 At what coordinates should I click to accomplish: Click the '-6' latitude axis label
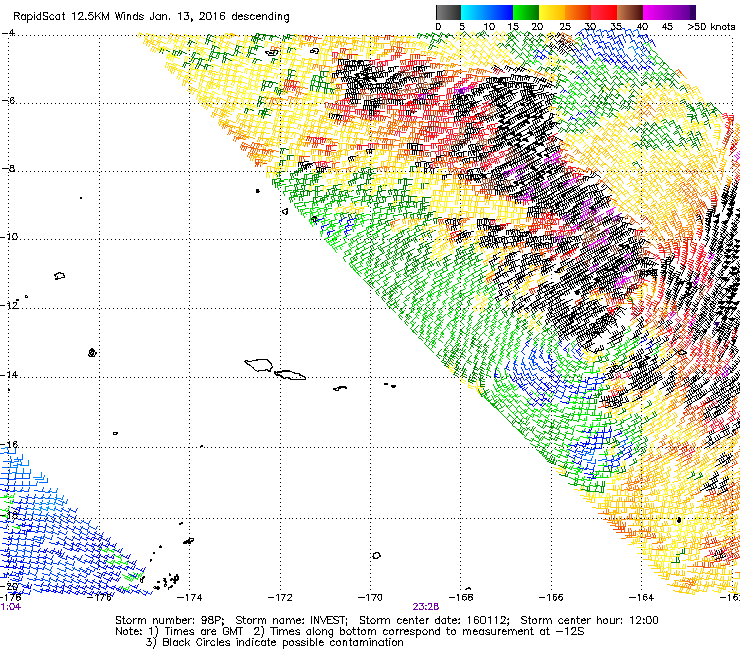coord(9,101)
